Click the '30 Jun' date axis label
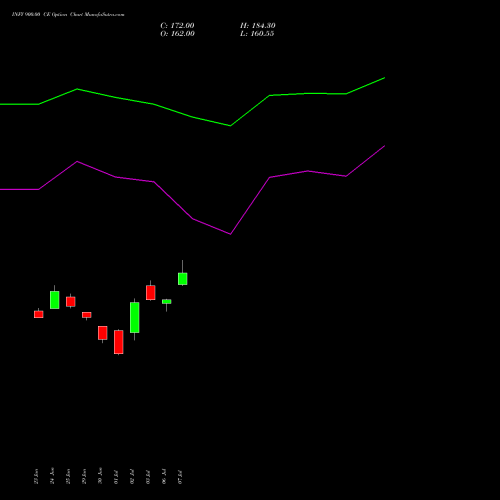 pyautogui.click(x=100, y=476)
